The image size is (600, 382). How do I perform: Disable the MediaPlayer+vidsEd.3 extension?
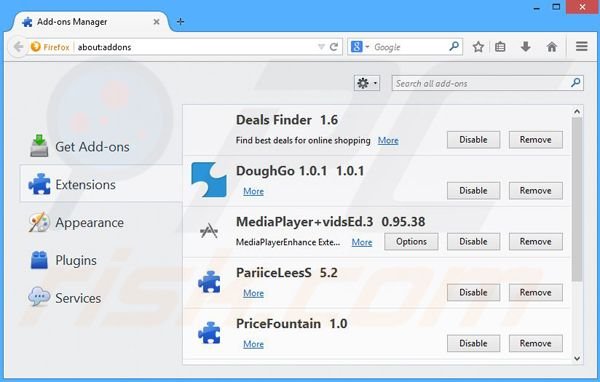click(x=473, y=242)
